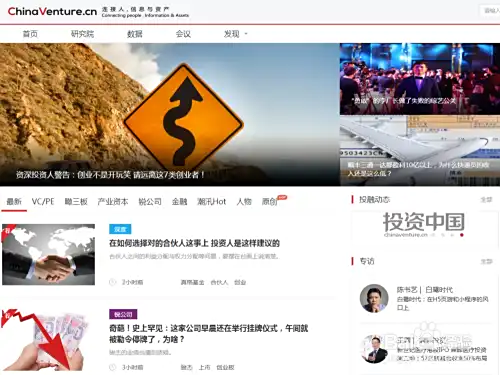Screen dimensions: 500x375
Task: Open 全部 link next to 投融动态
Action: tap(486, 200)
